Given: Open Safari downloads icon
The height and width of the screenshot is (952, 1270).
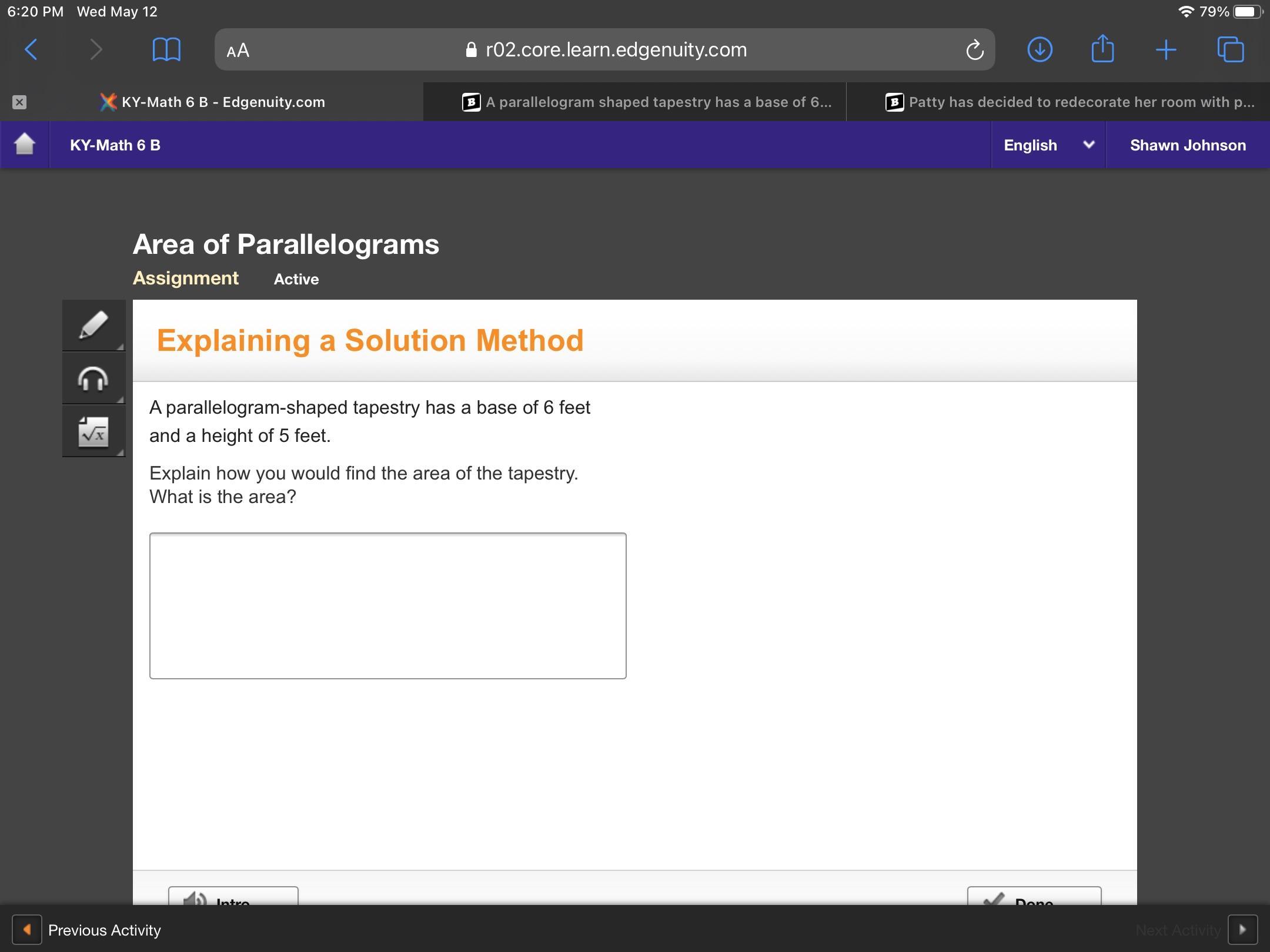Looking at the screenshot, I should (1040, 49).
